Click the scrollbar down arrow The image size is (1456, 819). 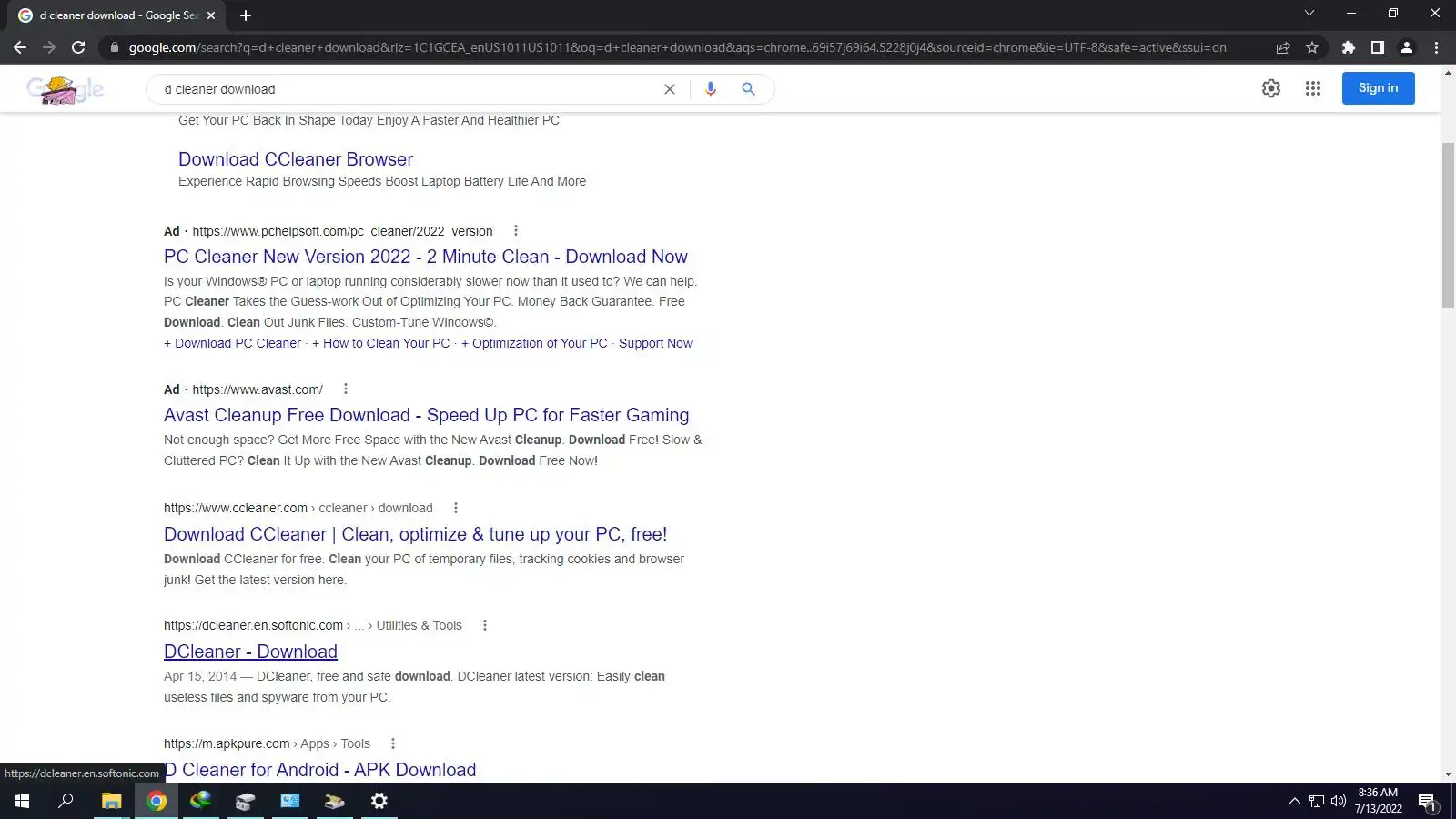point(1448,774)
